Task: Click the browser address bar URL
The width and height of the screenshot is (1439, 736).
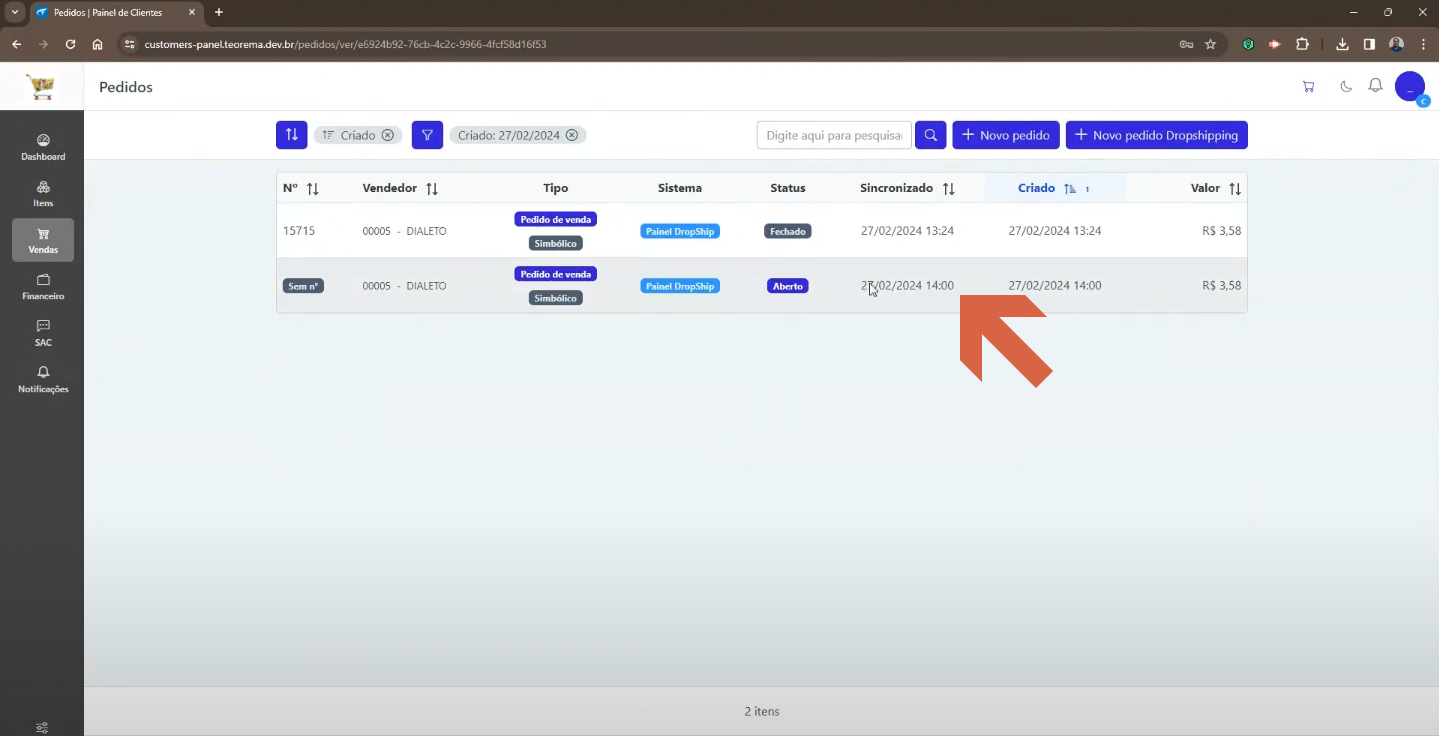Action: pos(345,44)
